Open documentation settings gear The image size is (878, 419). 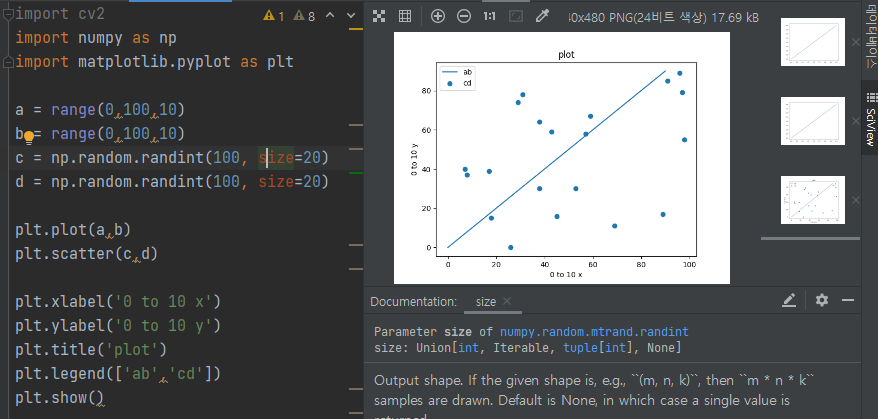(x=821, y=300)
